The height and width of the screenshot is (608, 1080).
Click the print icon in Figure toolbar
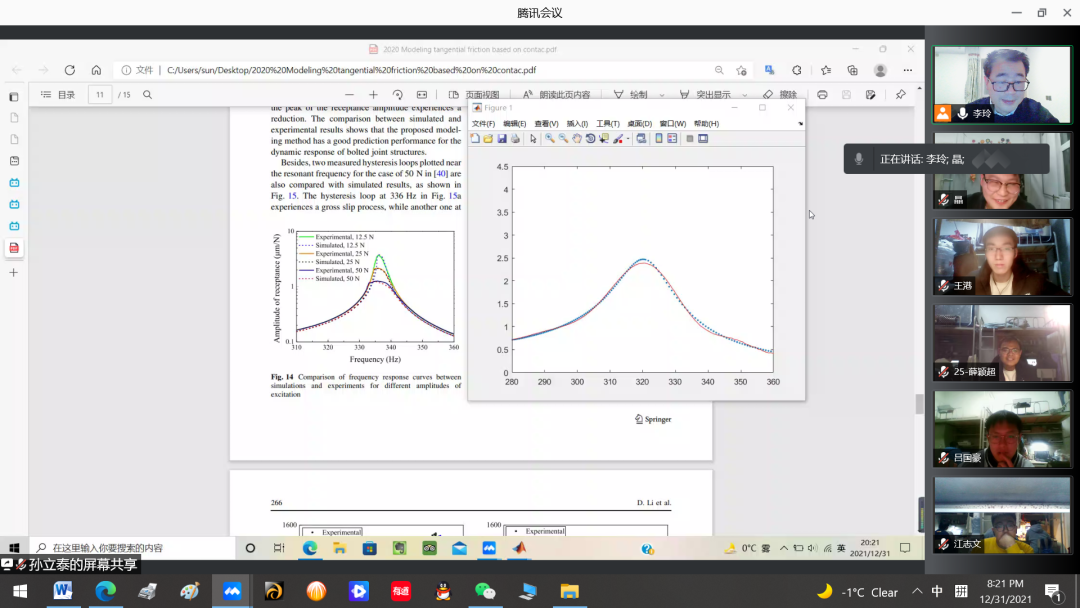(515, 139)
